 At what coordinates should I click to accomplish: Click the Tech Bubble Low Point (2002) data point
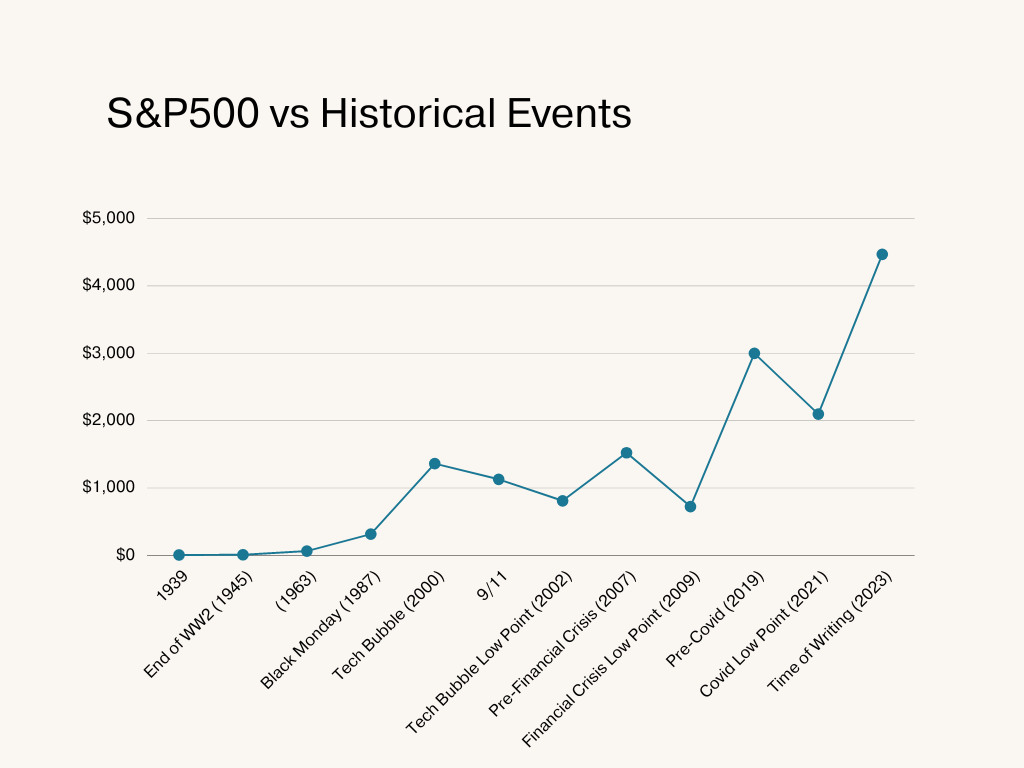click(562, 501)
